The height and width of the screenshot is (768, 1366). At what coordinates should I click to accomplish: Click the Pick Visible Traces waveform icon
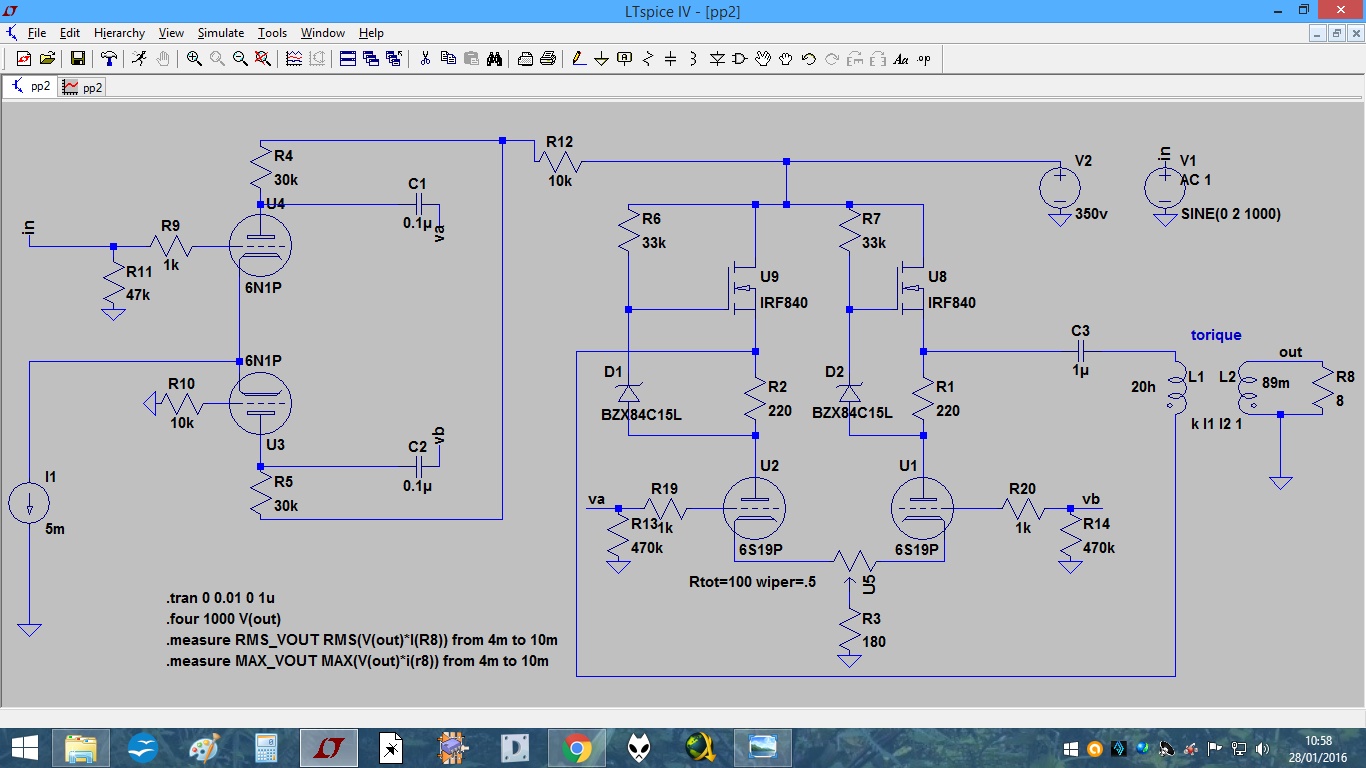pyautogui.click(x=294, y=59)
